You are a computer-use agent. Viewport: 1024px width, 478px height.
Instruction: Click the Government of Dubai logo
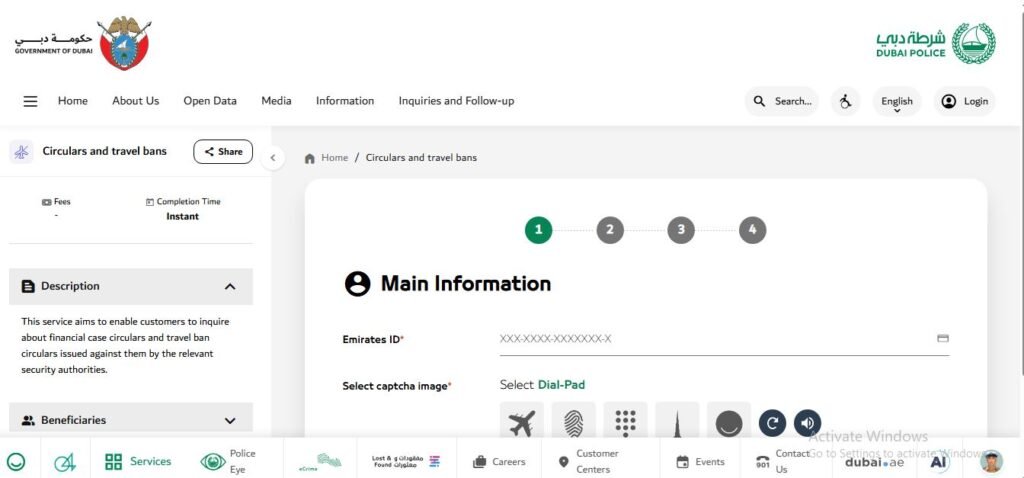(83, 43)
